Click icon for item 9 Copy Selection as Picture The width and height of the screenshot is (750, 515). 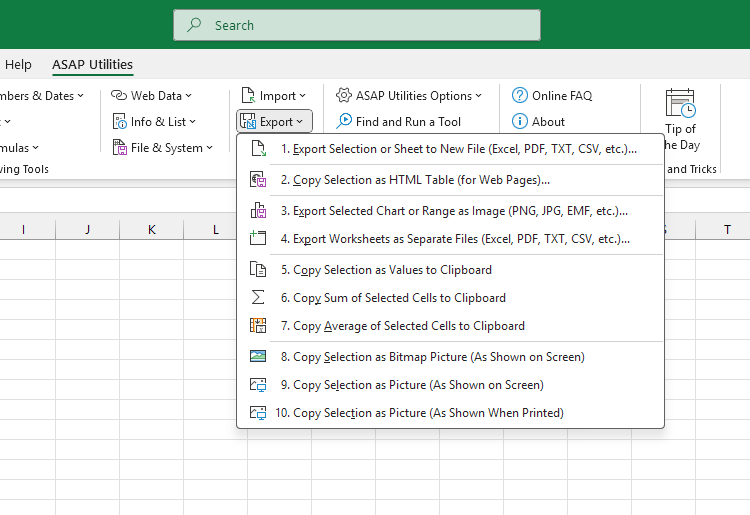point(258,385)
